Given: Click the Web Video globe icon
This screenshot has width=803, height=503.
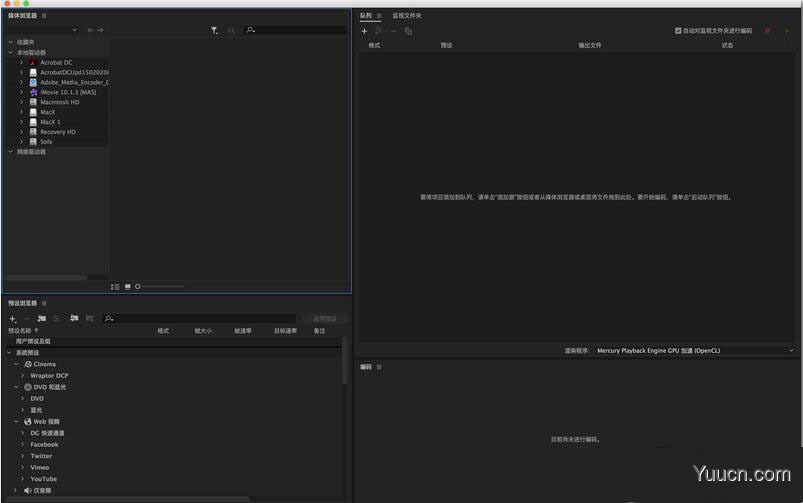Looking at the screenshot, I should click(28, 422).
